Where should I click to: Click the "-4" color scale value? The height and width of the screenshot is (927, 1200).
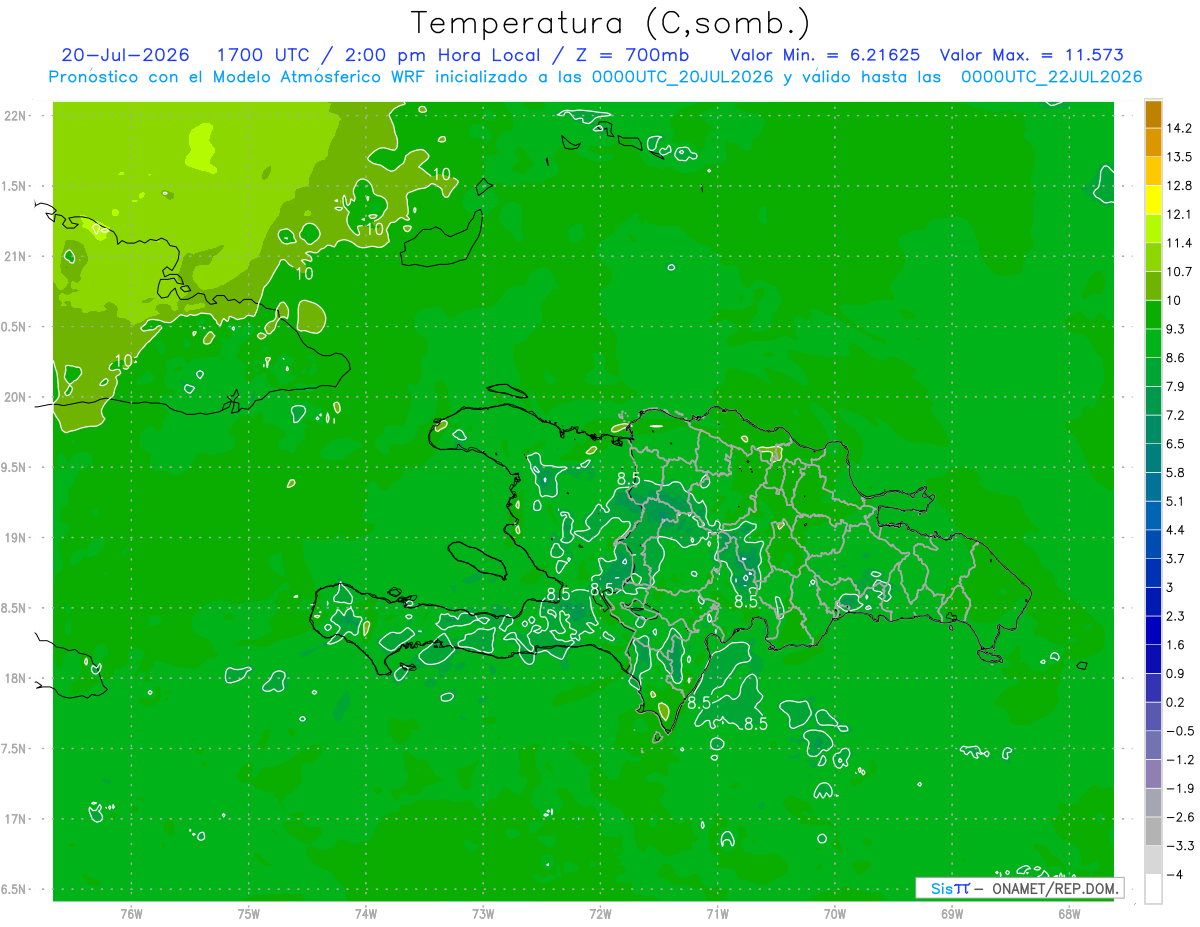1174,874
